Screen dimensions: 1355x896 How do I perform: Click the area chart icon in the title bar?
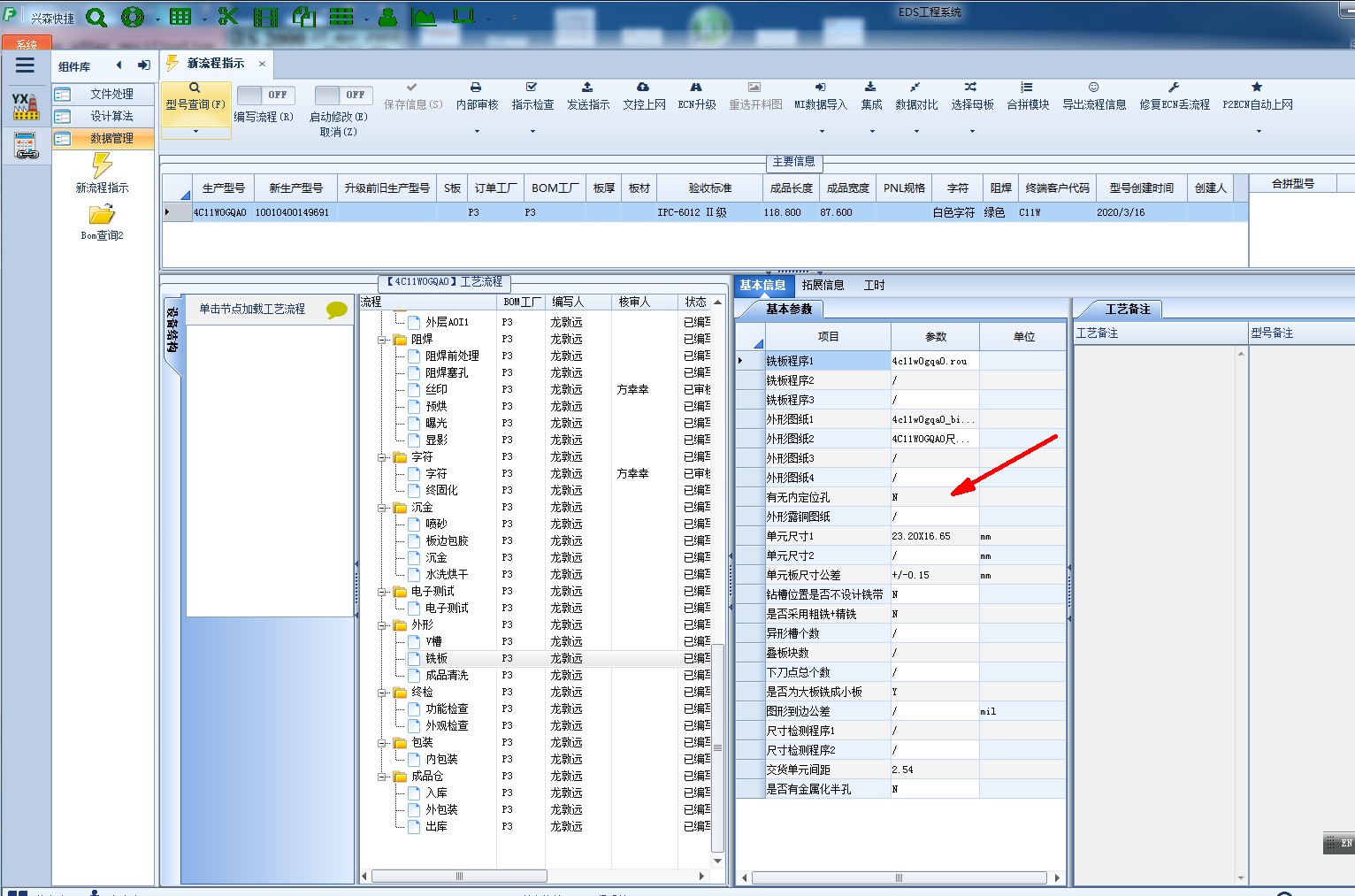coord(424,17)
